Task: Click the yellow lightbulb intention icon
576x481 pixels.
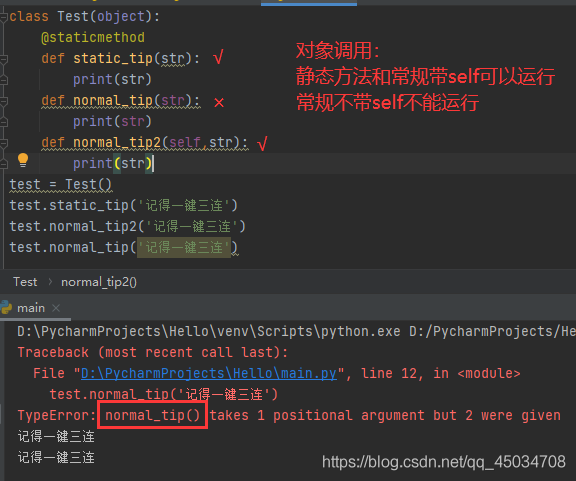Action: point(23,160)
